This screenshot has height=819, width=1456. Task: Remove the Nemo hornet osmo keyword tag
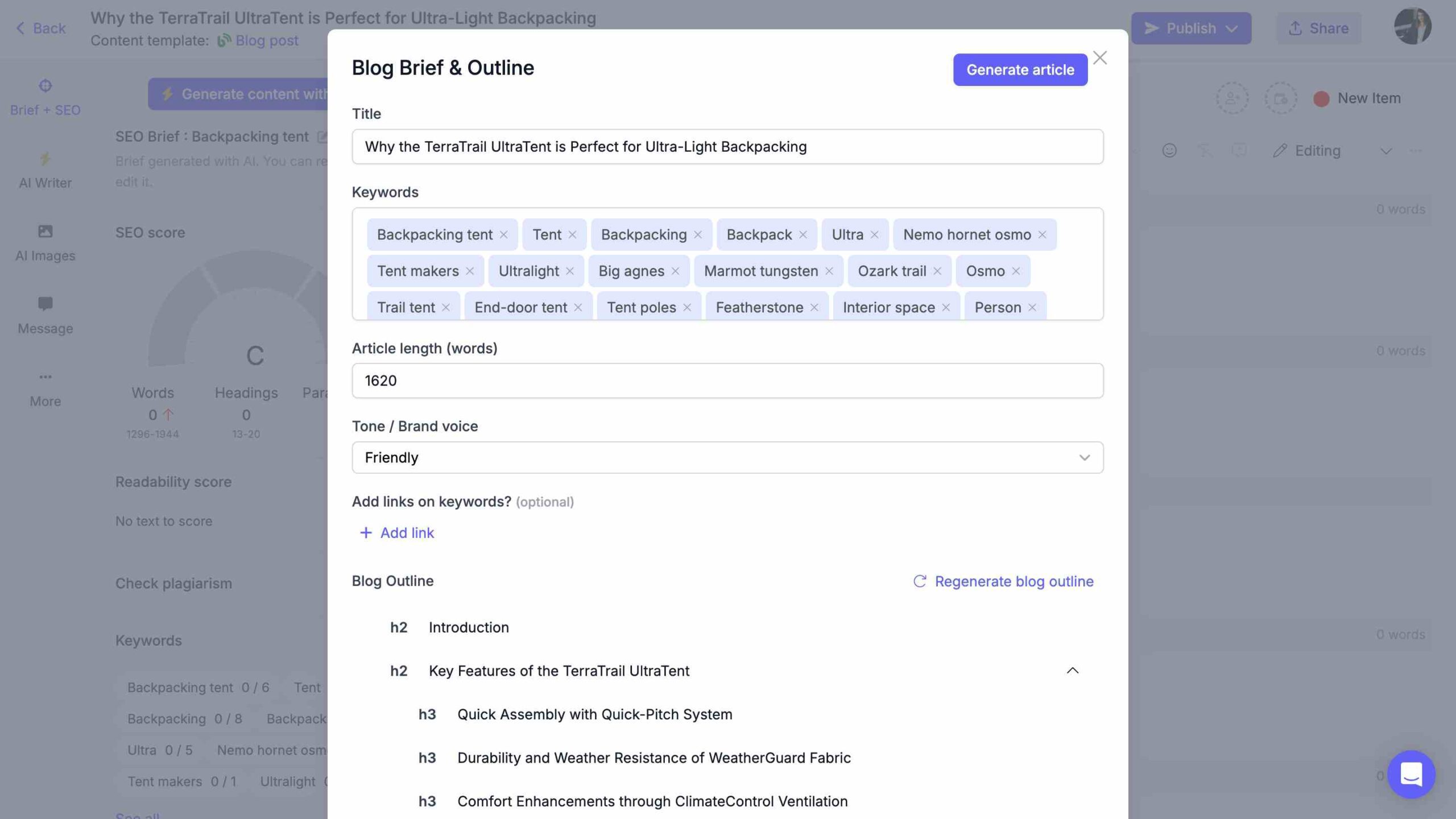(x=1043, y=234)
